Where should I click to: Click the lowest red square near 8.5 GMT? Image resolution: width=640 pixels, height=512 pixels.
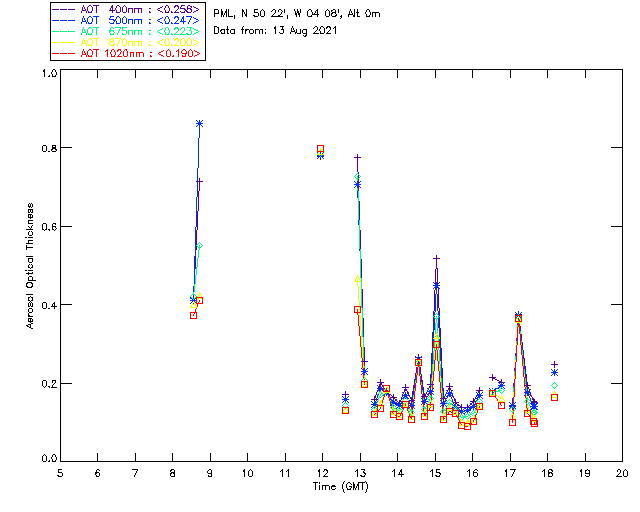(x=193, y=315)
